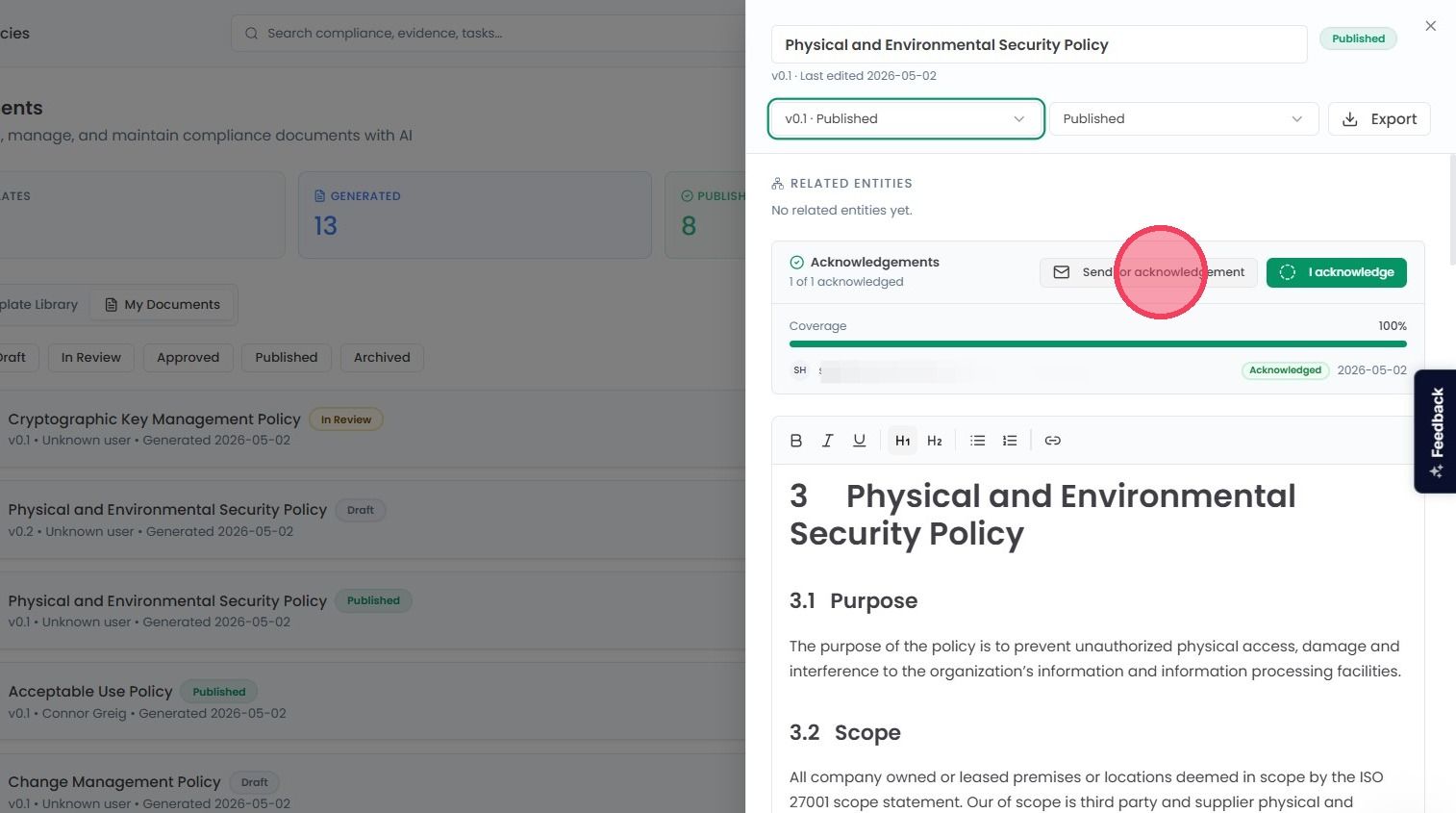Insert a bulleted list
1456x813 pixels.
977,441
